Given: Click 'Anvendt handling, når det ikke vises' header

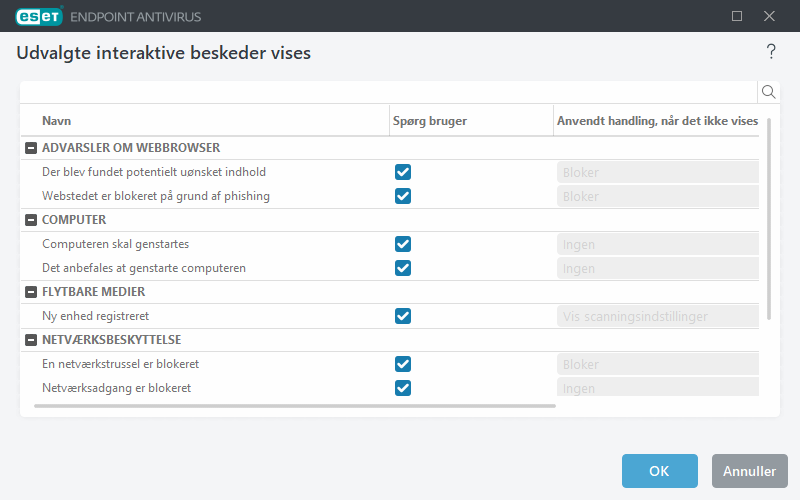Looking at the screenshot, I should coord(657,121).
